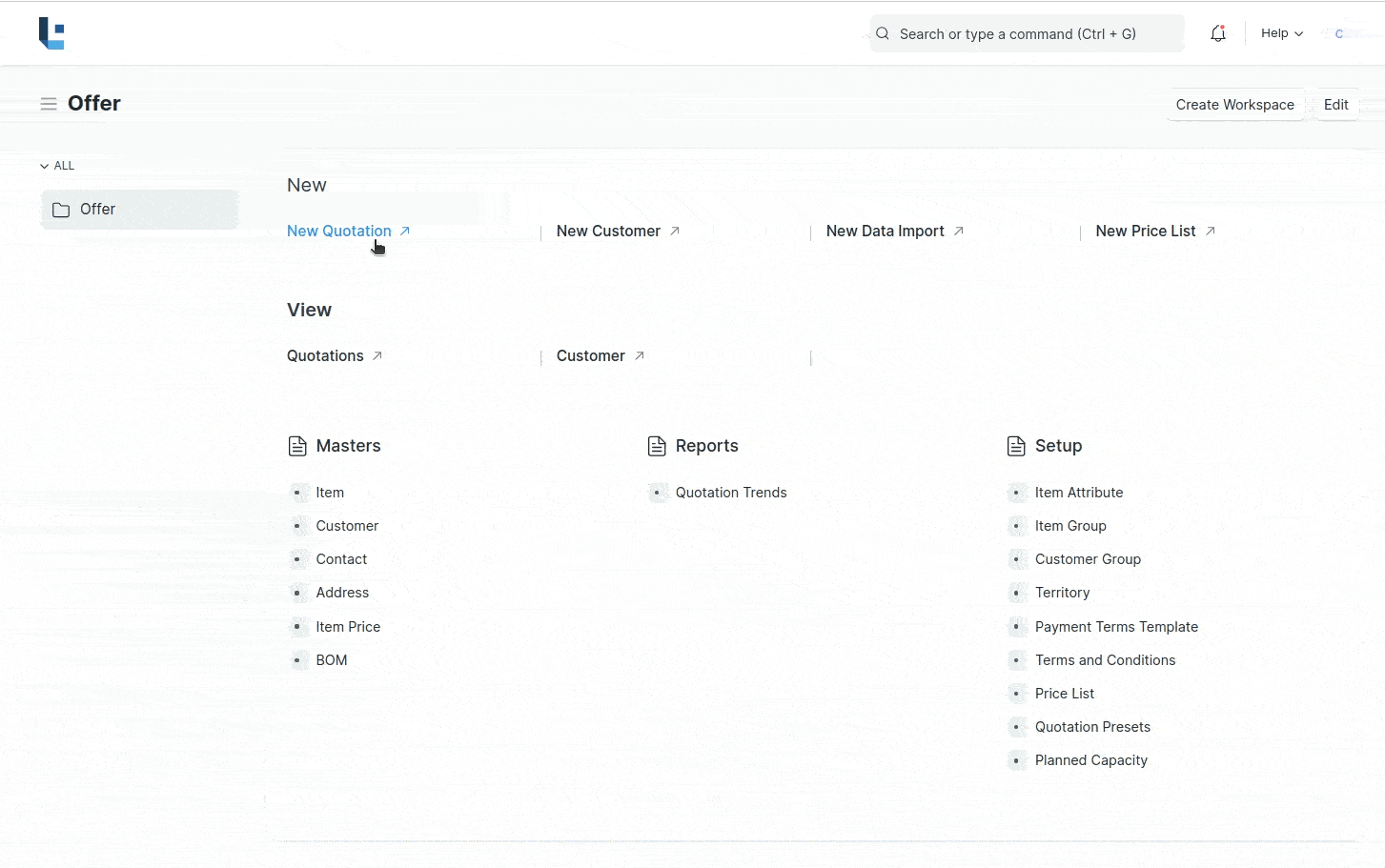Open Payment Terms Template under Setup
The height and width of the screenshot is (868, 1385).
(1116, 627)
